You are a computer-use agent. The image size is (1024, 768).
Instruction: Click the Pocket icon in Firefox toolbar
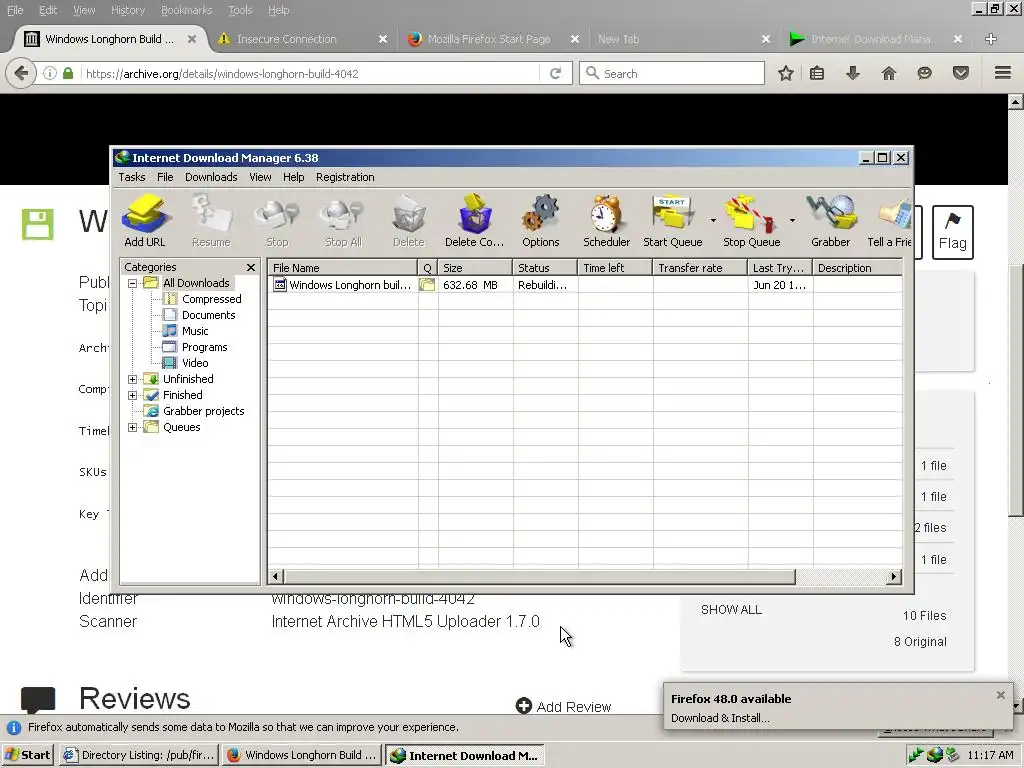[x=961, y=73]
